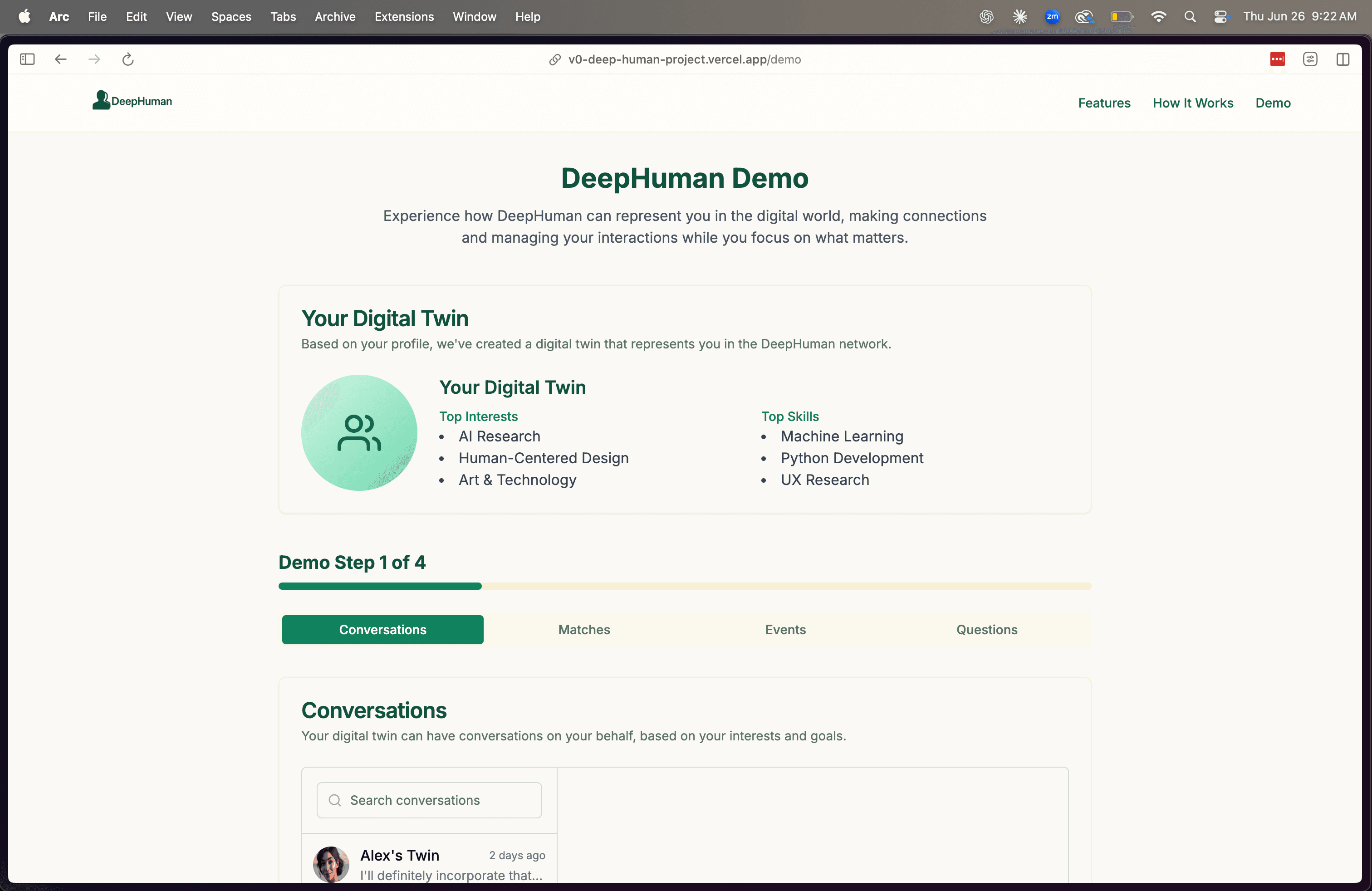Image resolution: width=1372 pixels, height=891 pixels.
Task: Click the link icon beside the URL
Action: [554, 59]
